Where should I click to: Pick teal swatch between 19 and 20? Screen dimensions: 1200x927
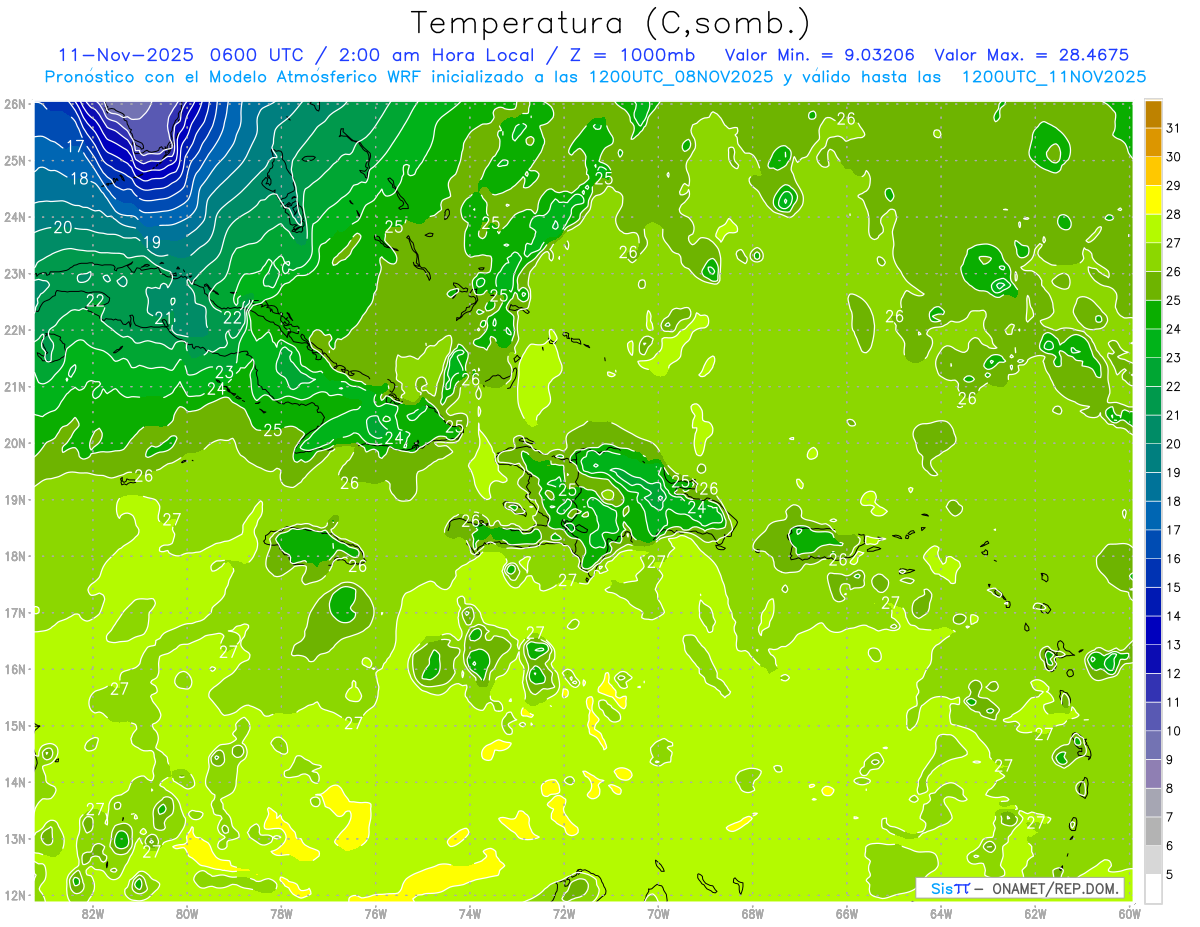pos(1153,458)
